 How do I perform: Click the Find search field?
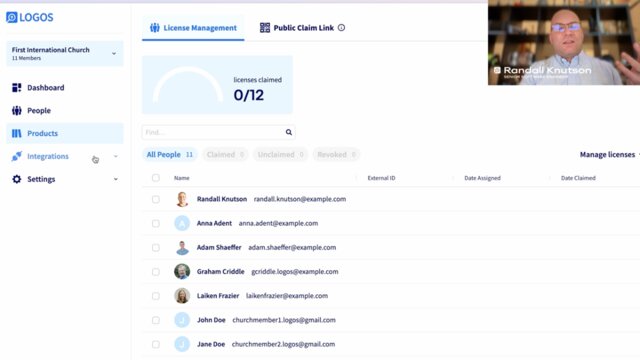tap(218, 132)
